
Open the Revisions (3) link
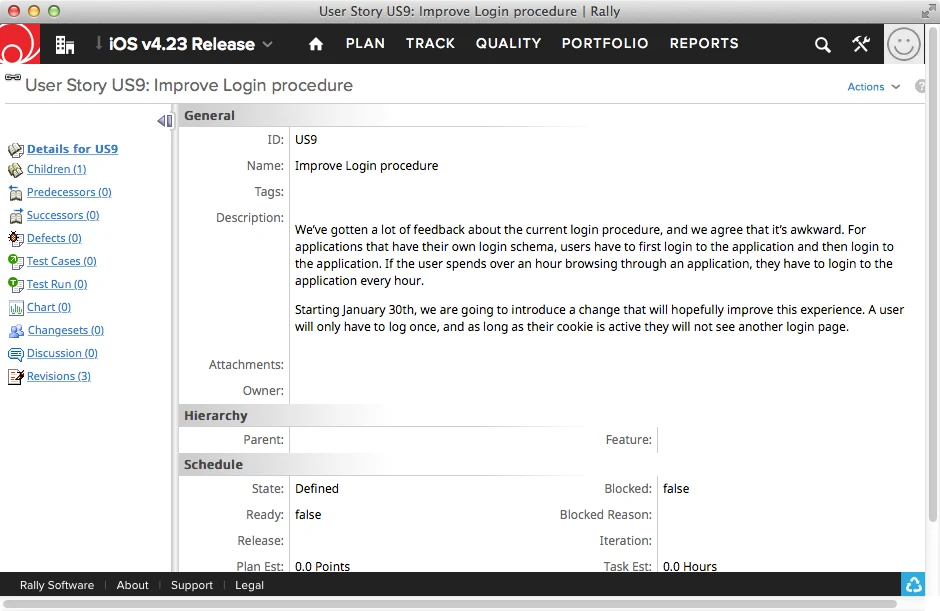click(x=59, y=376)
